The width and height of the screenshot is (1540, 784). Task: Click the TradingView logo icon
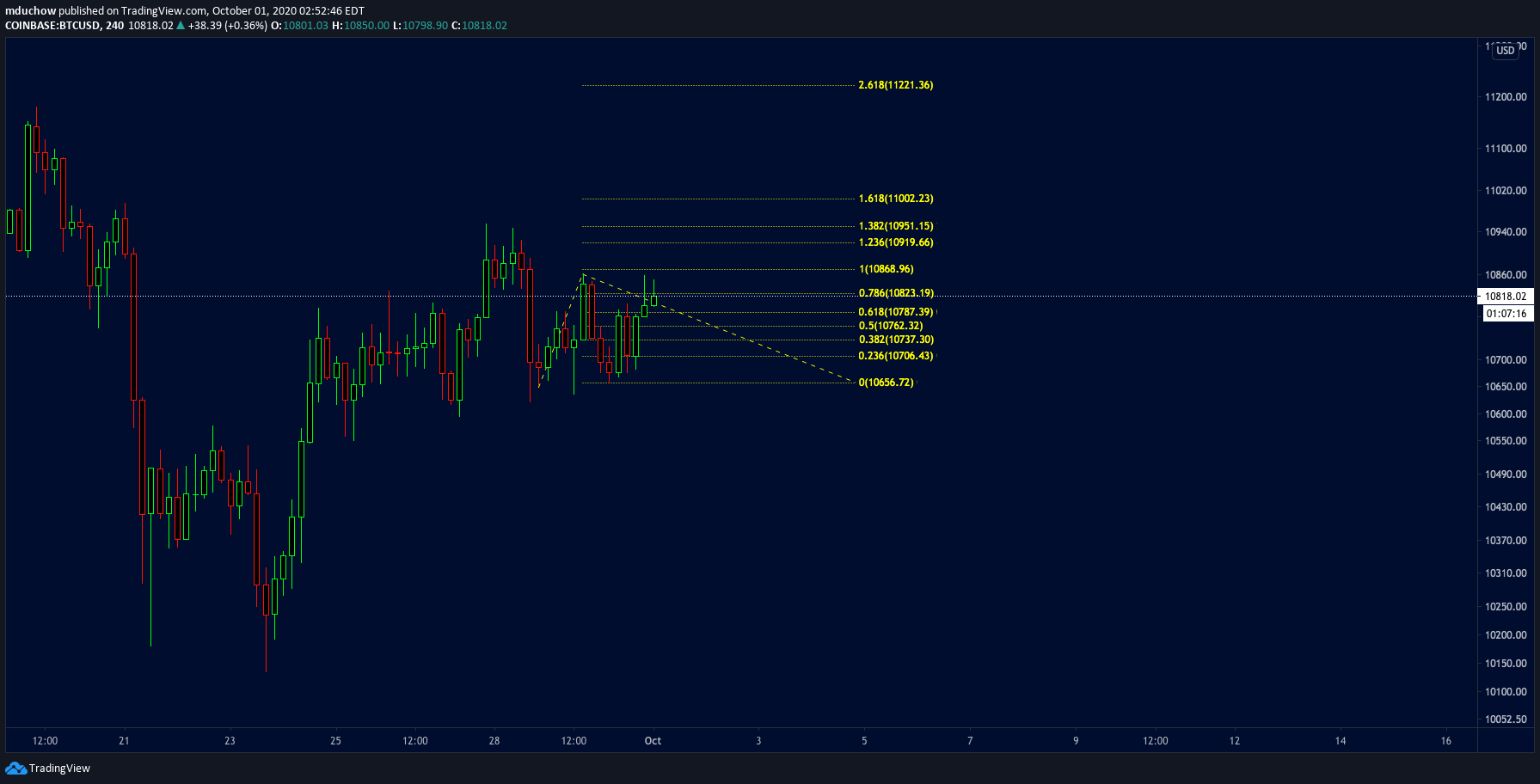tap(15, 768)
